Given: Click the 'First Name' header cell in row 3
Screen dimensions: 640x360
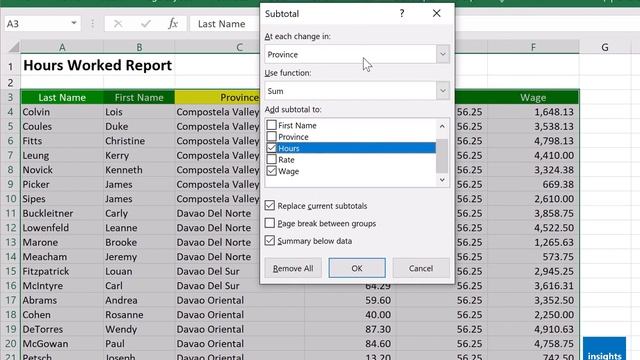Looking at the screenshot, I should pyautogui.click(x=139, y=97).
